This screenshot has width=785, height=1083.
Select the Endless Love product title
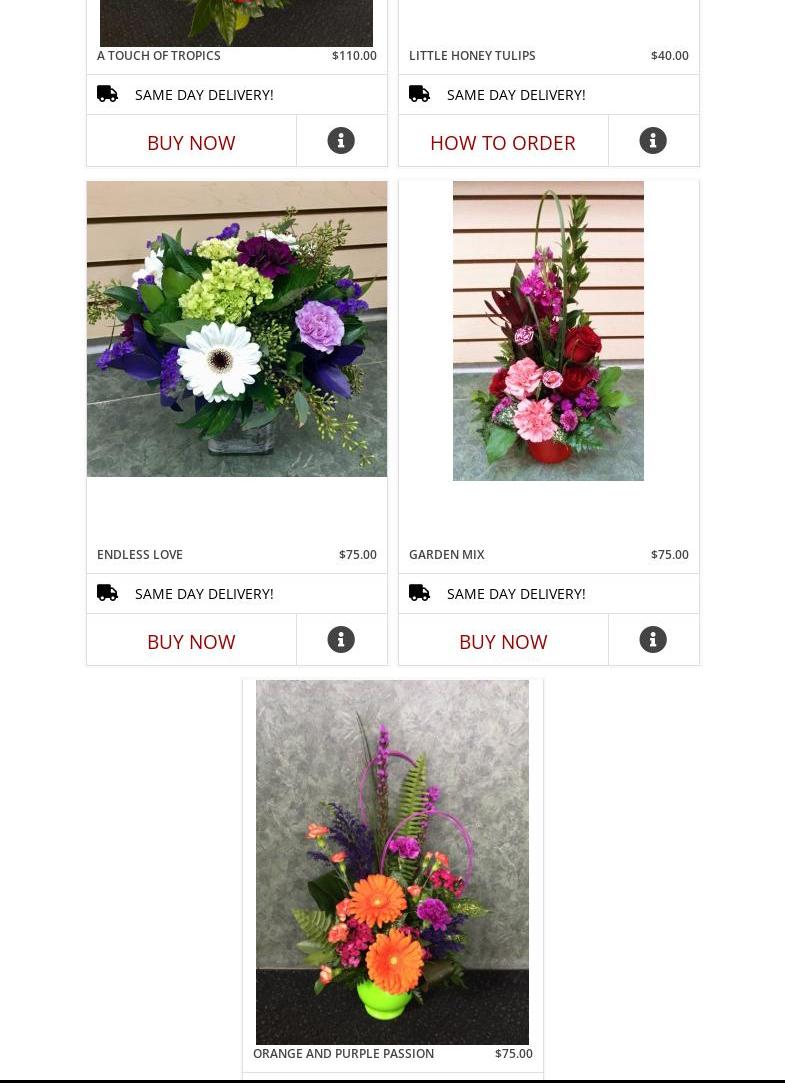click(x=139, y=555)
